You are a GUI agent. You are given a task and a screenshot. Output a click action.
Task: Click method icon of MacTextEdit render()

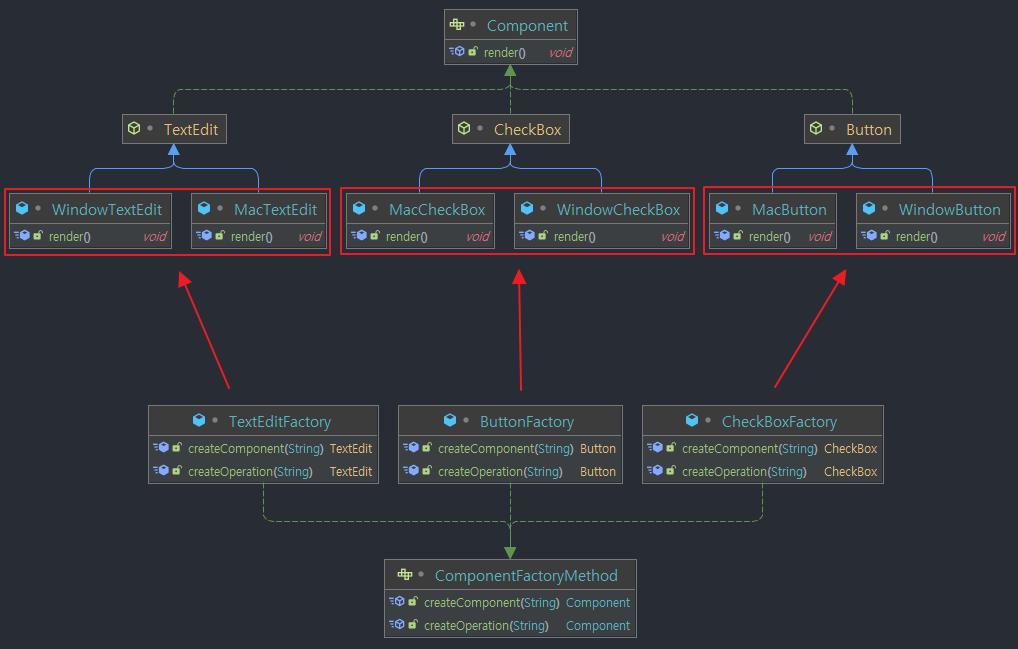click(204, 235)
